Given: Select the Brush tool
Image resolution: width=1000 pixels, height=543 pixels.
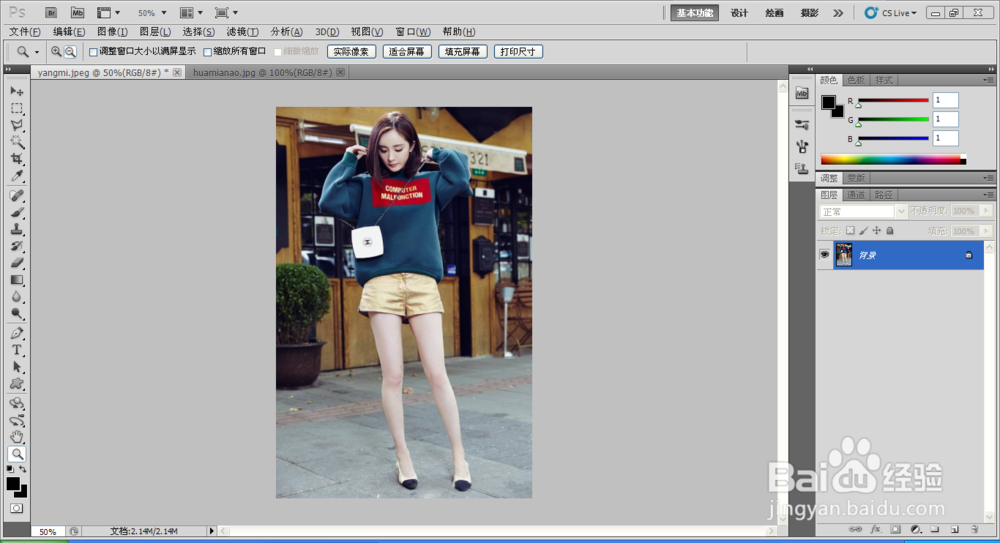Looking at the screenshot, I should (x=17, y=212).
